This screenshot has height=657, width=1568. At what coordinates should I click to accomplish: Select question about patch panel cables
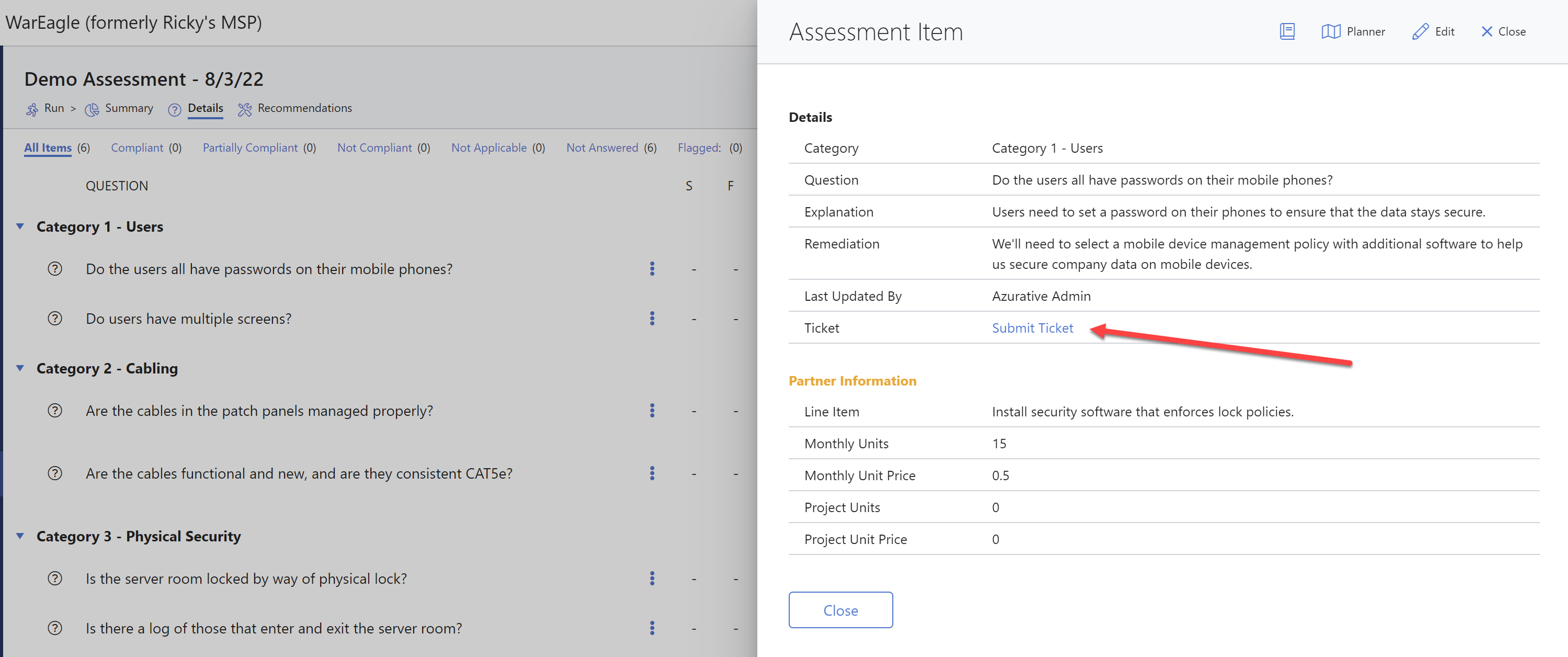click(259, 411)
